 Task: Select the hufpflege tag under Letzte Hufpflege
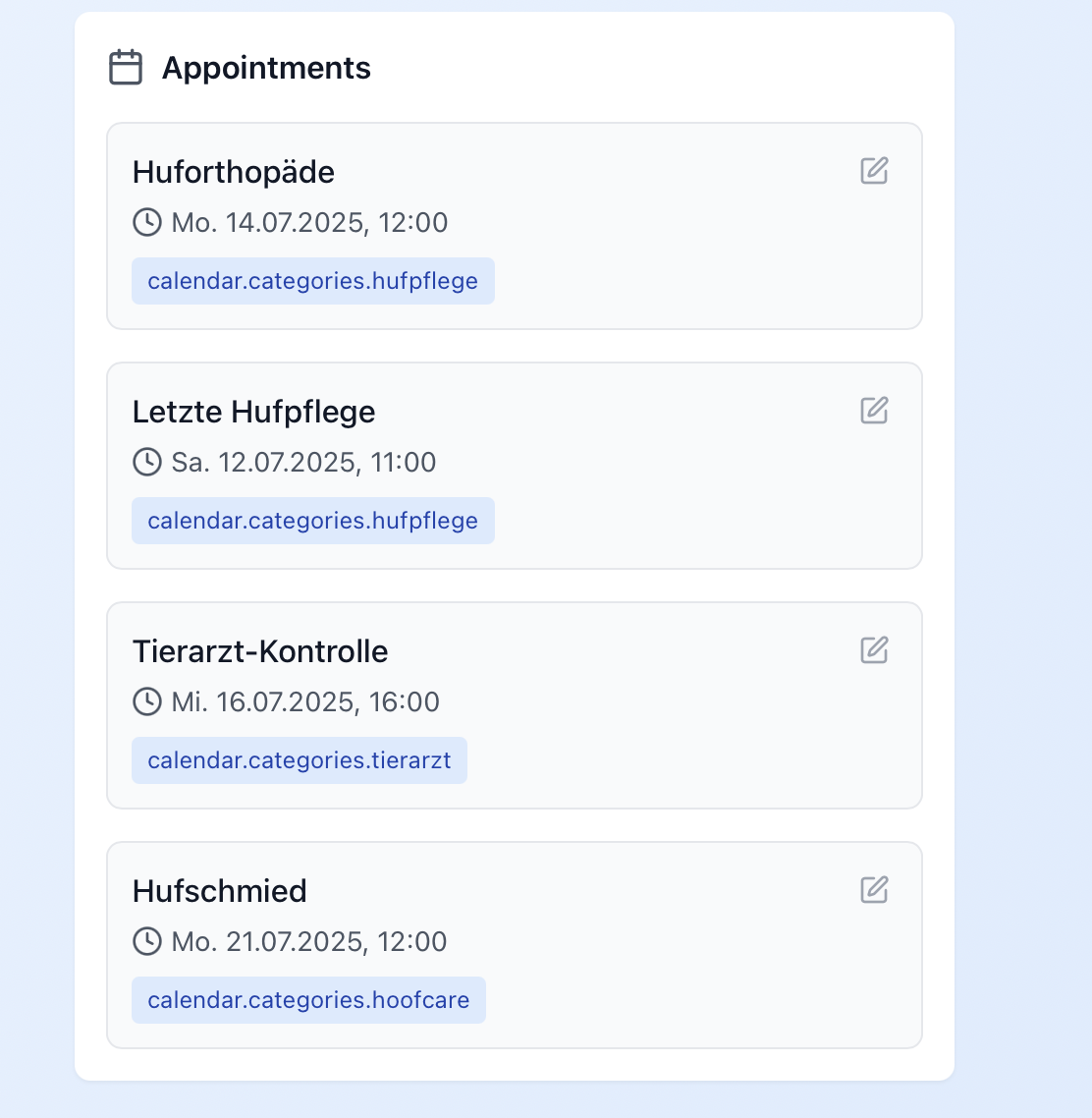(313, 521)
